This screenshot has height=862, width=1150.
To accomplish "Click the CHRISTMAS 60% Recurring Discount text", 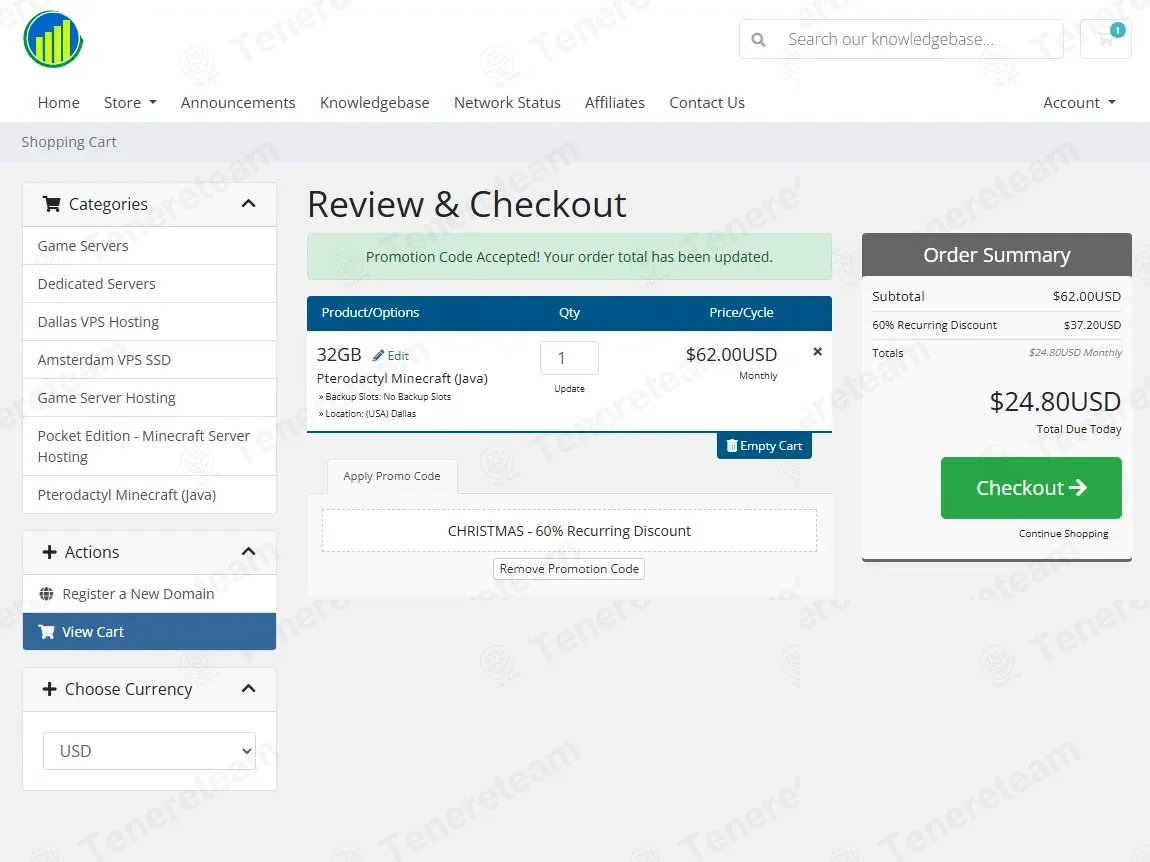I will (x=569, y=530).
